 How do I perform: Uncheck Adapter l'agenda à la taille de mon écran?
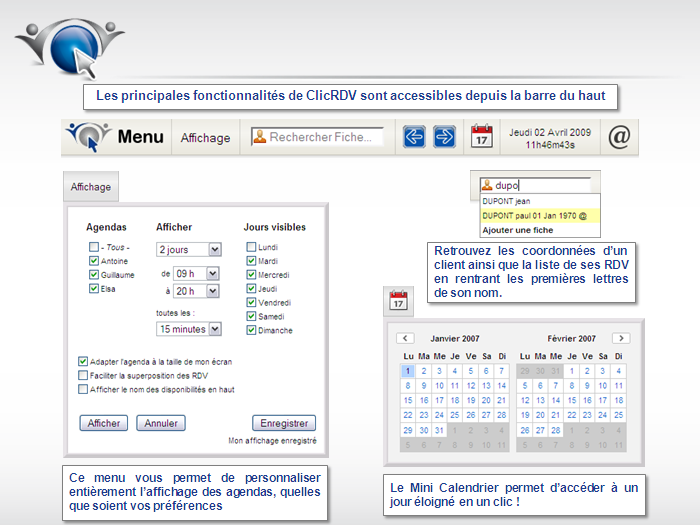tap(83, 361)
